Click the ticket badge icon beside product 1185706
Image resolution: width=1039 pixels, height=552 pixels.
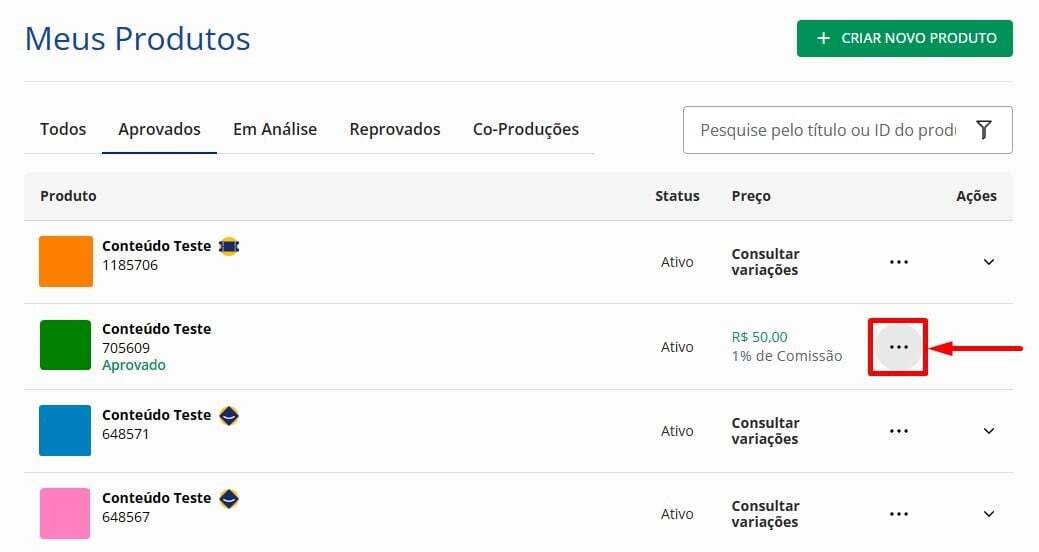click(229, 246)
